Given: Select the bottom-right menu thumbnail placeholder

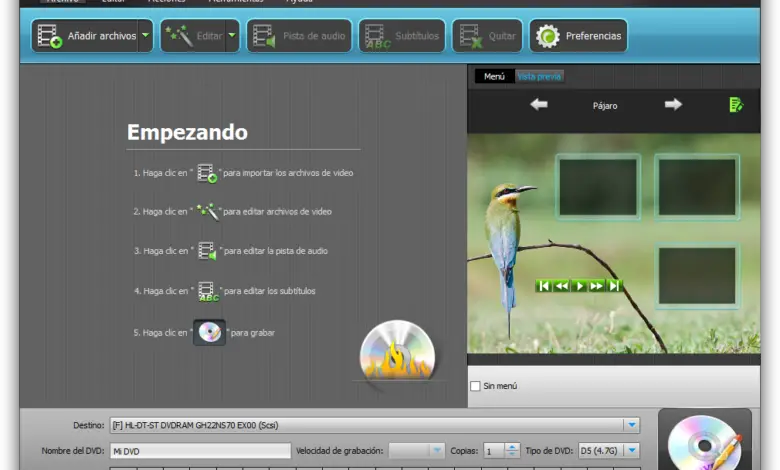Looking at the screenshot, I should [697, 276].
